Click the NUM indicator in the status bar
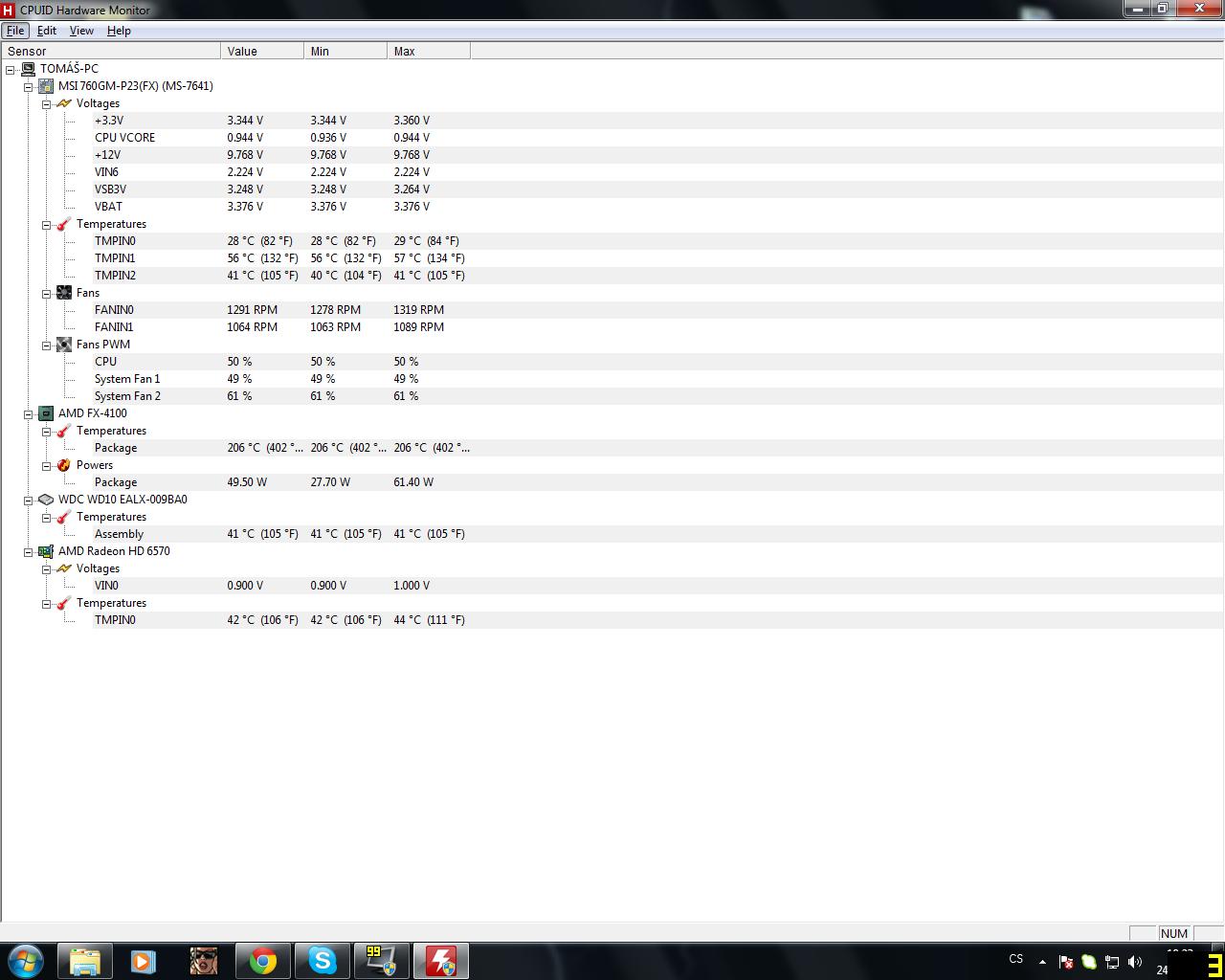The image size is (1225, 980). (x=1173, y=933)
